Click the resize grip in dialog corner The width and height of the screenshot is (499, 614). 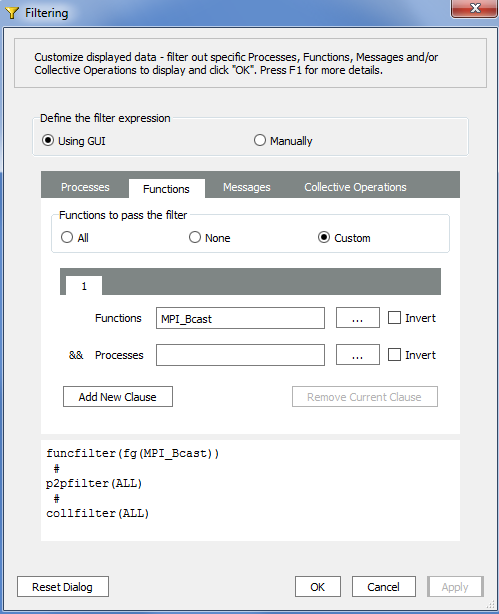[x=490, y=605]
